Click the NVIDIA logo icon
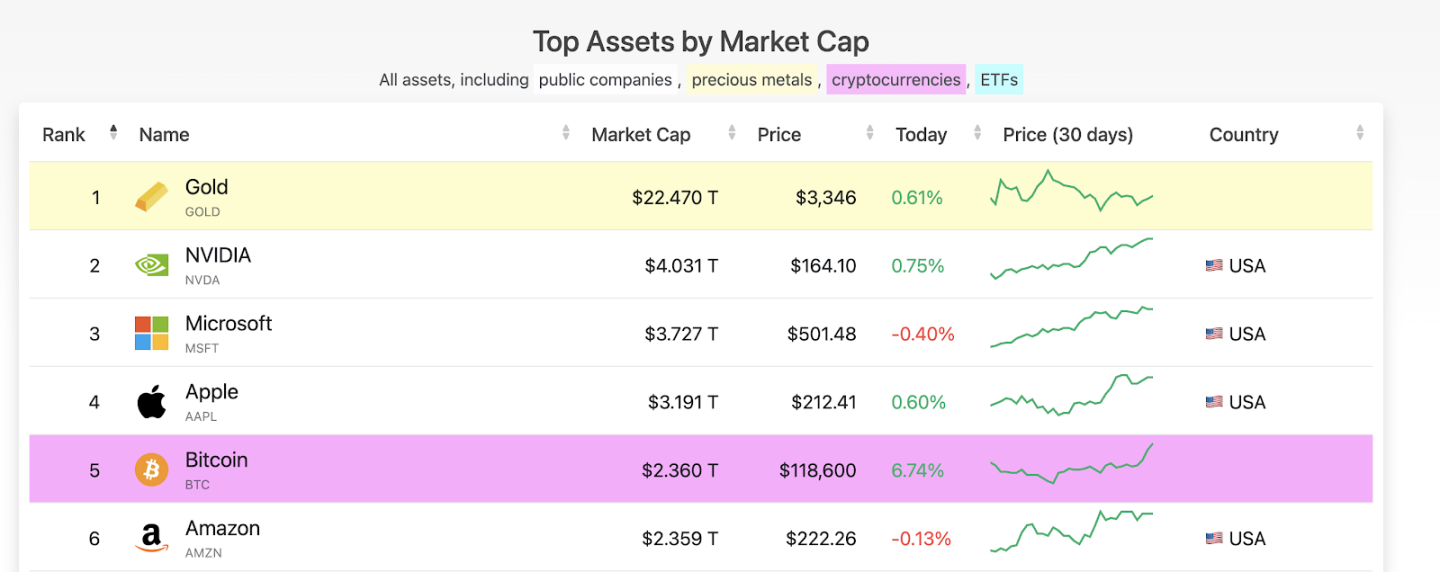Image resolution: width=1440 pixels, height=572 pixels. (152, 265)
